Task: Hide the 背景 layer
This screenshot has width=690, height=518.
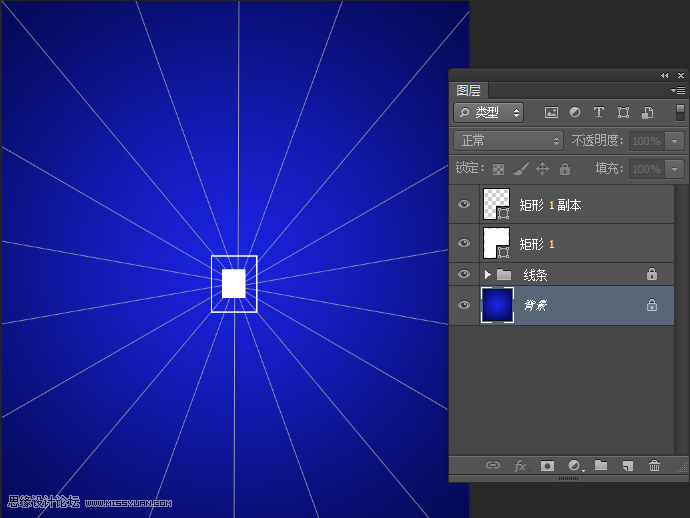Action: [x=464, y=305]
